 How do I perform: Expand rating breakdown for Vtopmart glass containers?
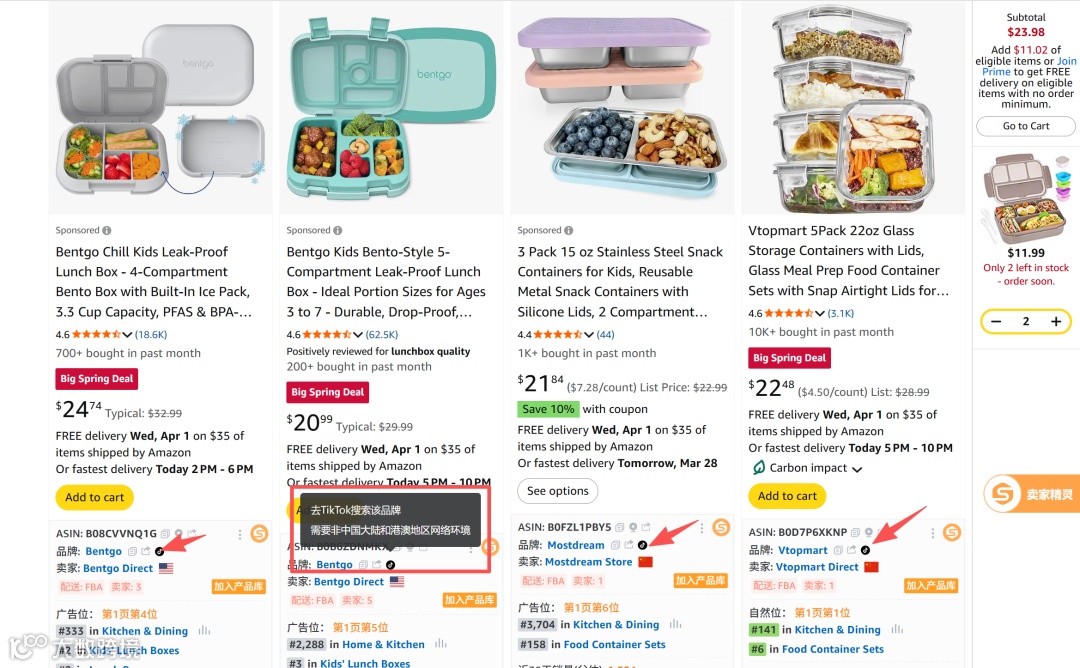coord(821,313)
